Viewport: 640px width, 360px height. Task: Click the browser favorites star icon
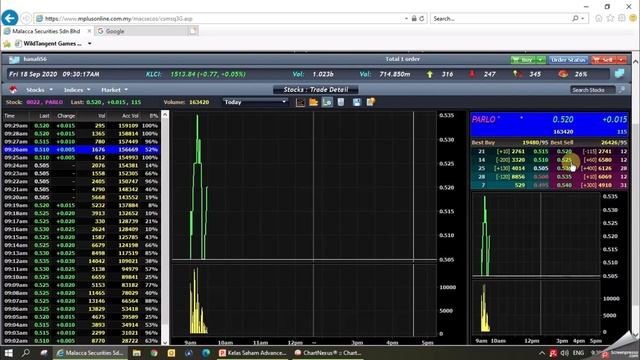click(610, 18)
